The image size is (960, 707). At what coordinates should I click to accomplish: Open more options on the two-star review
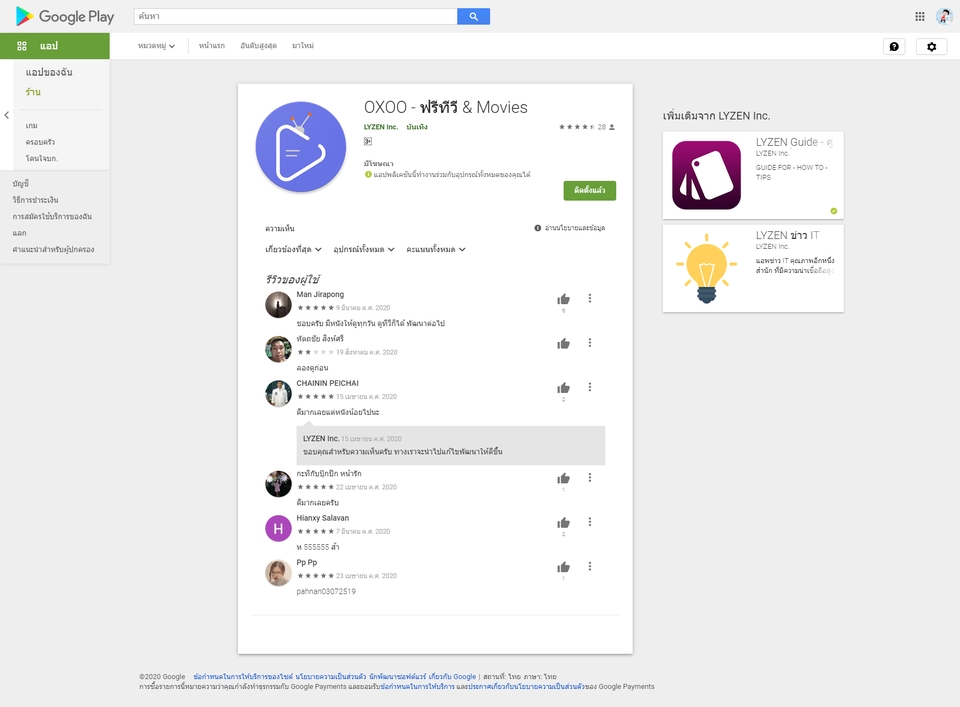590,343
